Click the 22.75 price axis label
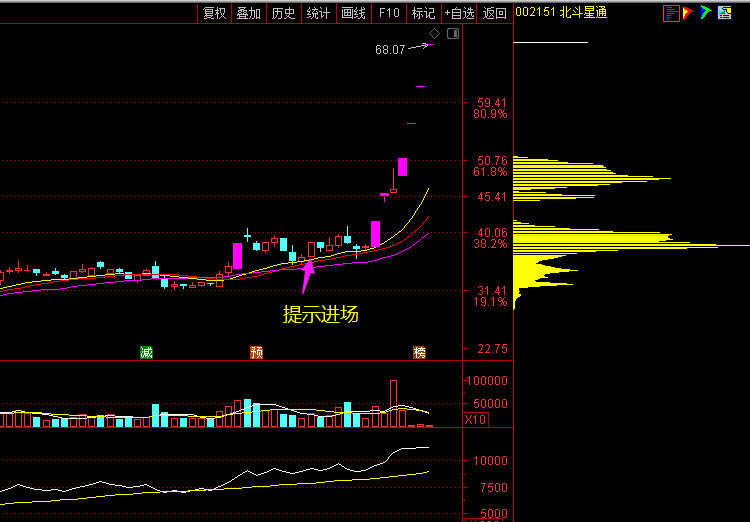 tap(492, 349)
